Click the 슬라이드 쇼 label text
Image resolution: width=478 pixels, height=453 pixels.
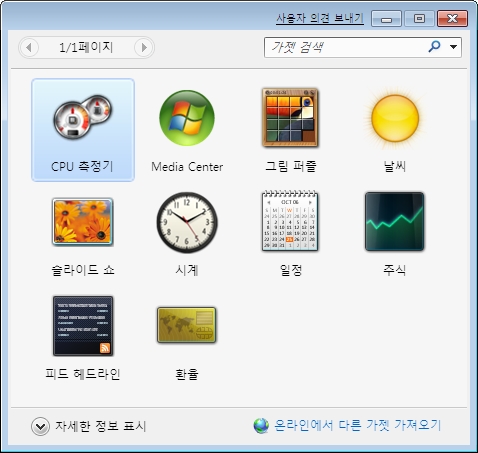click(x=83, y=269)
